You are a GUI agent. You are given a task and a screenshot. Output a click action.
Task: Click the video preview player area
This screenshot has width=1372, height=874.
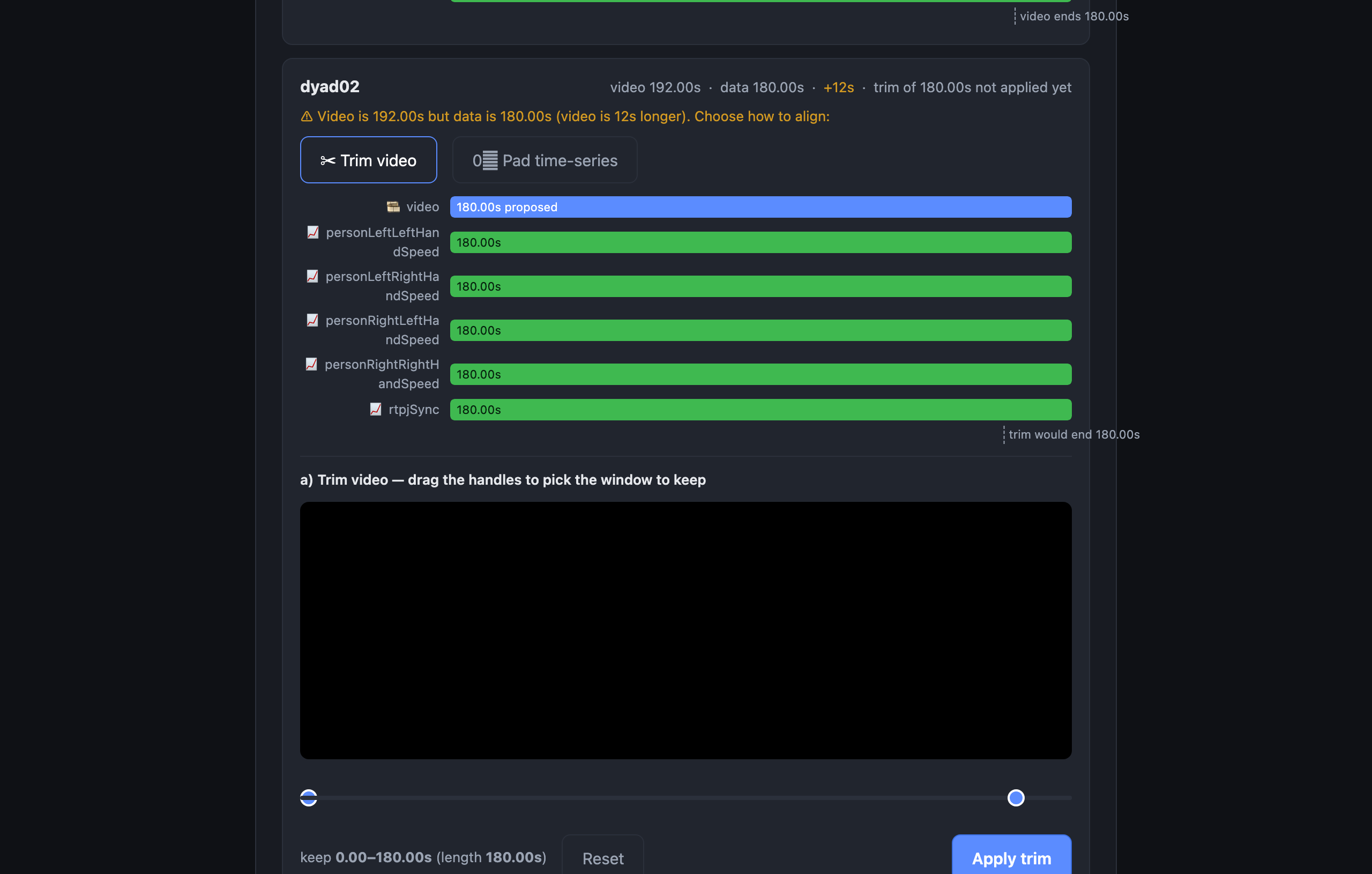685,630
